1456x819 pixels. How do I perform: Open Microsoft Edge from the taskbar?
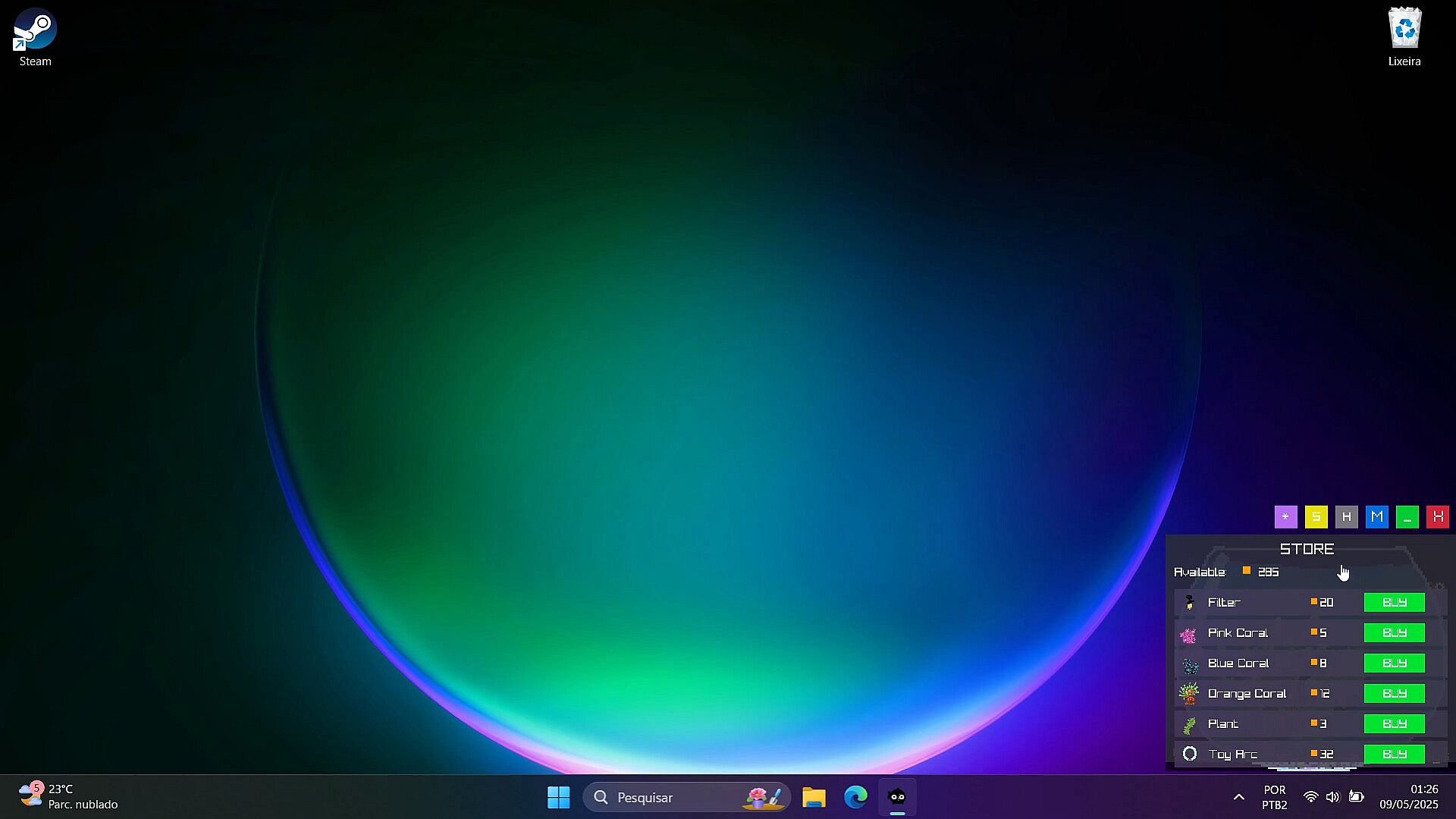[856, 797]
